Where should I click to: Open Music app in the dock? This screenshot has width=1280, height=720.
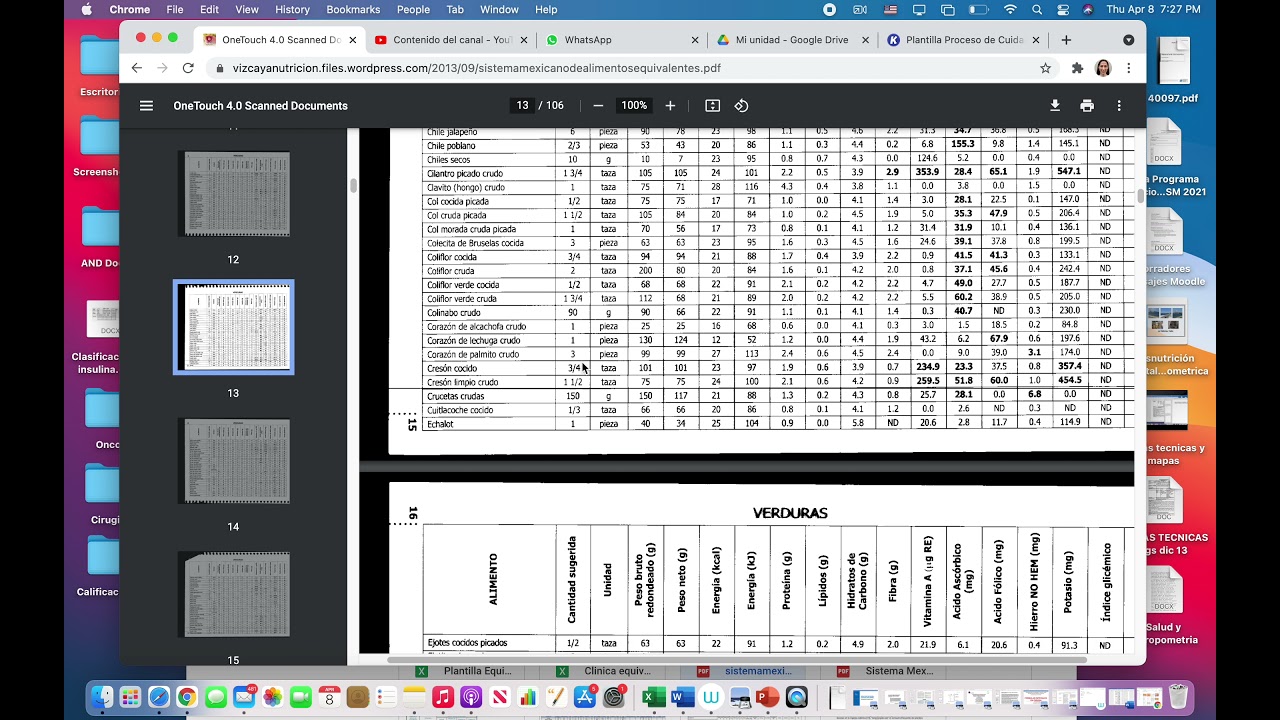coord(443,697)
